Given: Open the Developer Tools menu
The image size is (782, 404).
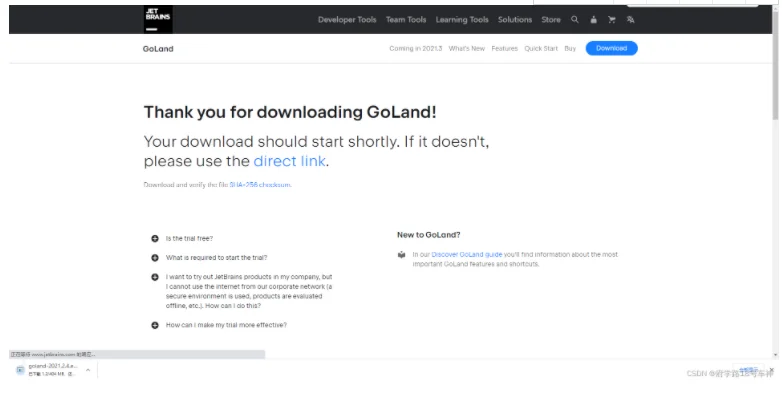Looking at the screenshot, I should click(347, 19).
